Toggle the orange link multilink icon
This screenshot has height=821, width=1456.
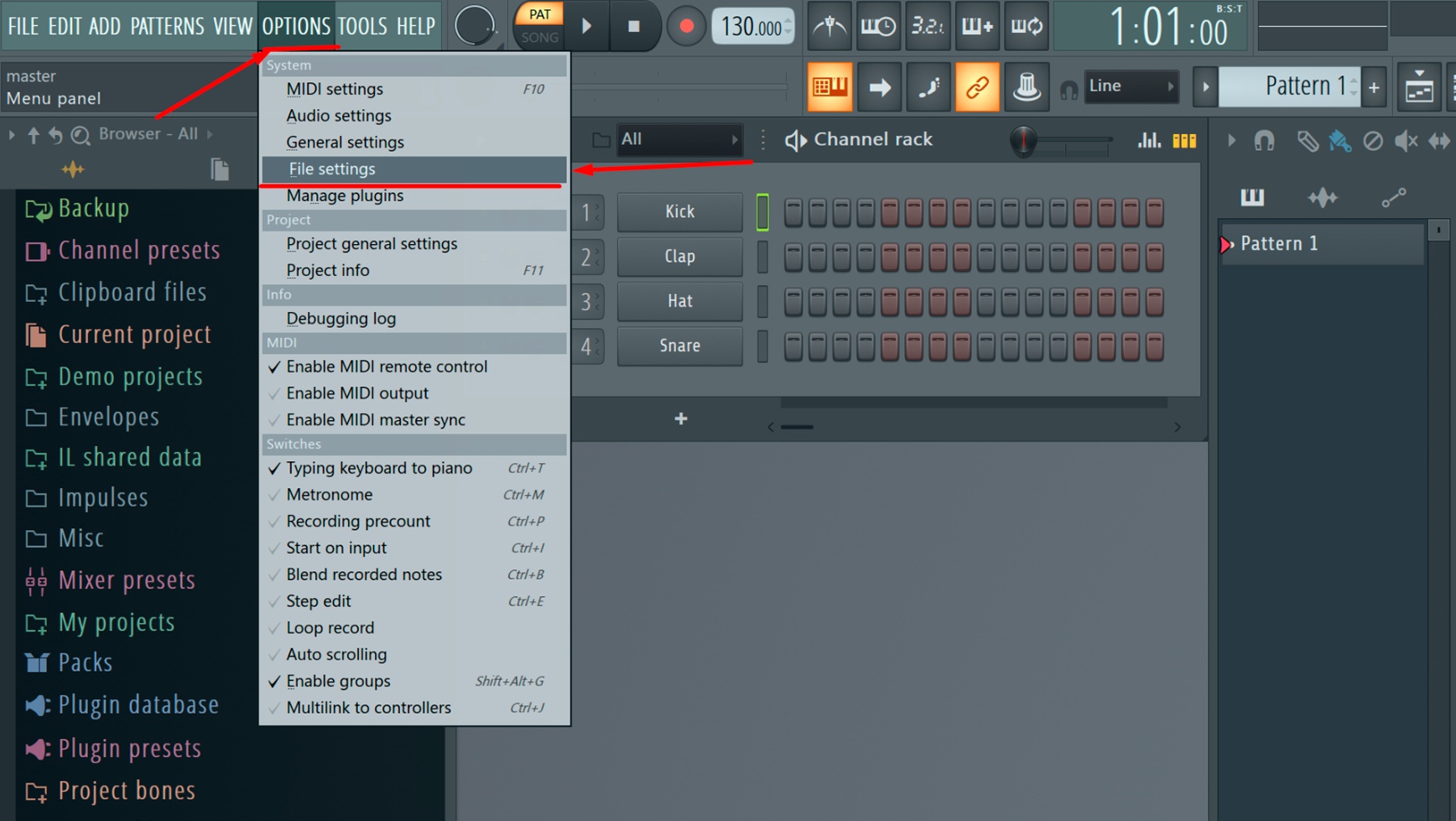coord(977,86)
